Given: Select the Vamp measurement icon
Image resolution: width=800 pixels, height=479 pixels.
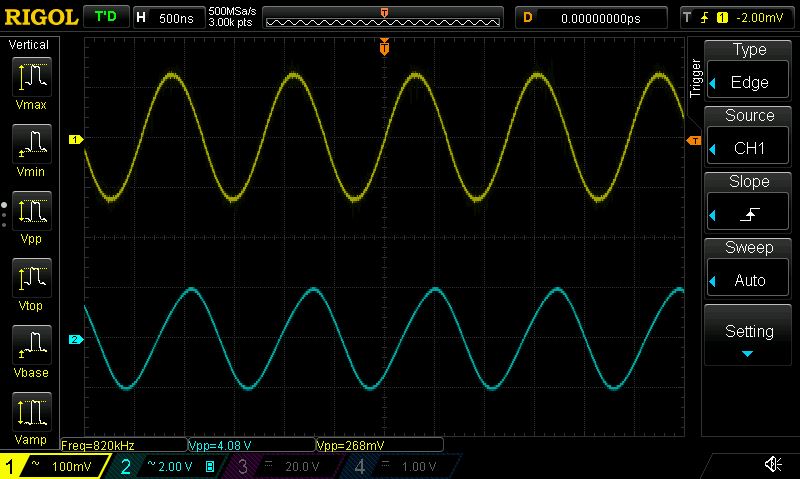Looking at the screenshot, I should coord(31,412).
